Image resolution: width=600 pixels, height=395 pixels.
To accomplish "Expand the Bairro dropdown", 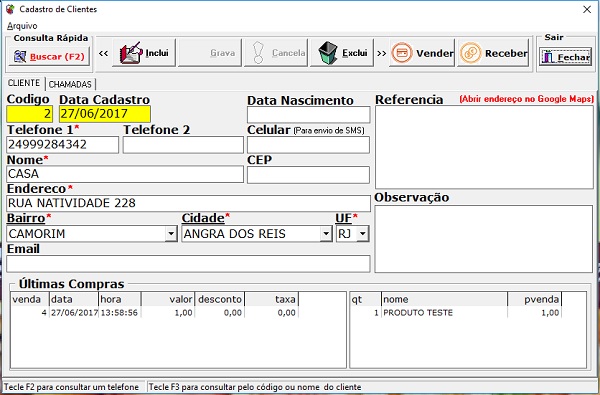I will 171,233.
